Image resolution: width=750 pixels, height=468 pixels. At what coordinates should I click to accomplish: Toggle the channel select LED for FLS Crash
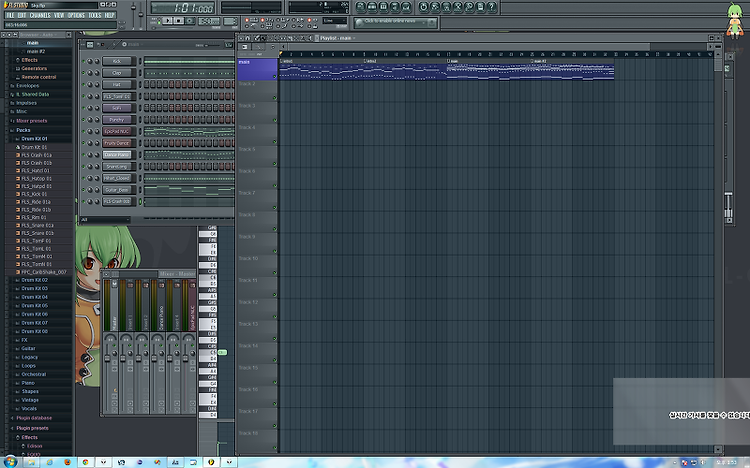pos(140,201)
